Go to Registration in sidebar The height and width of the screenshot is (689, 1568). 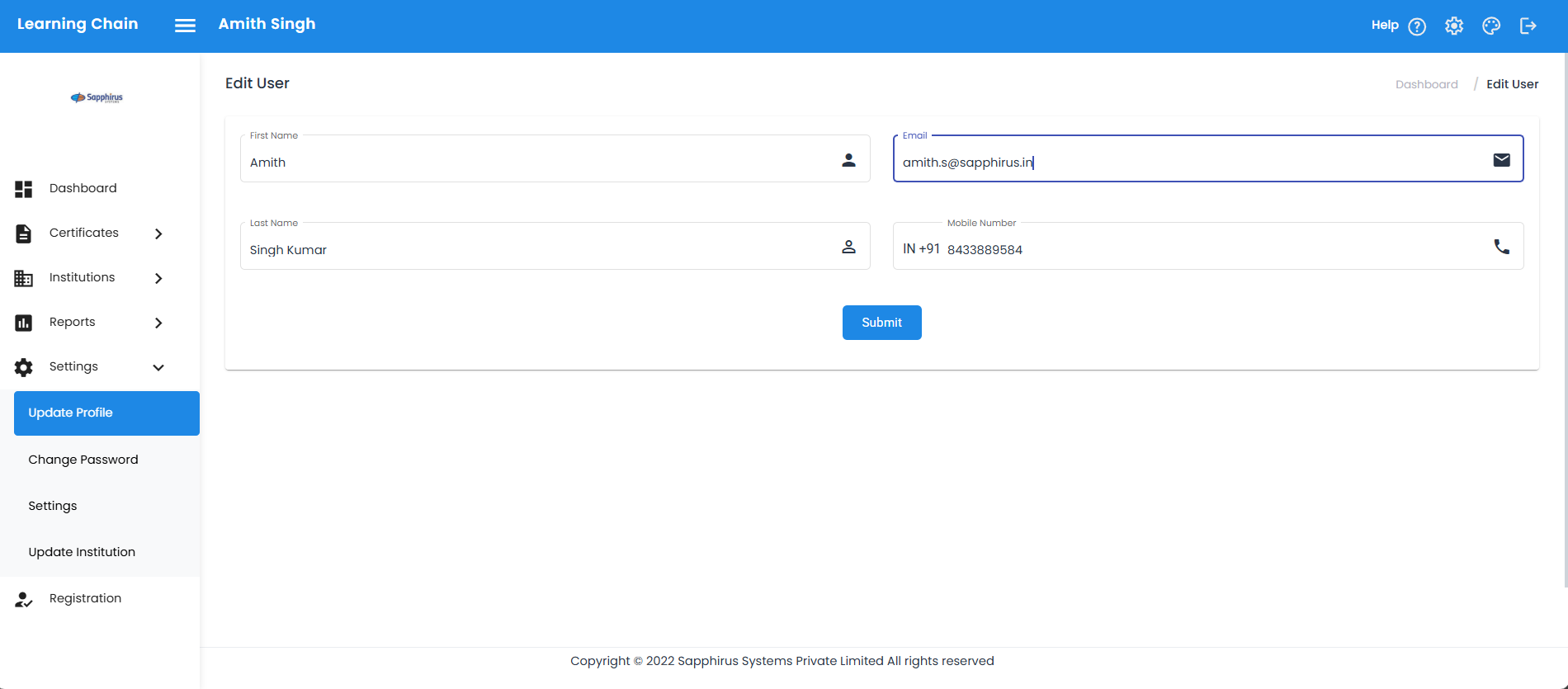point(85,598)
